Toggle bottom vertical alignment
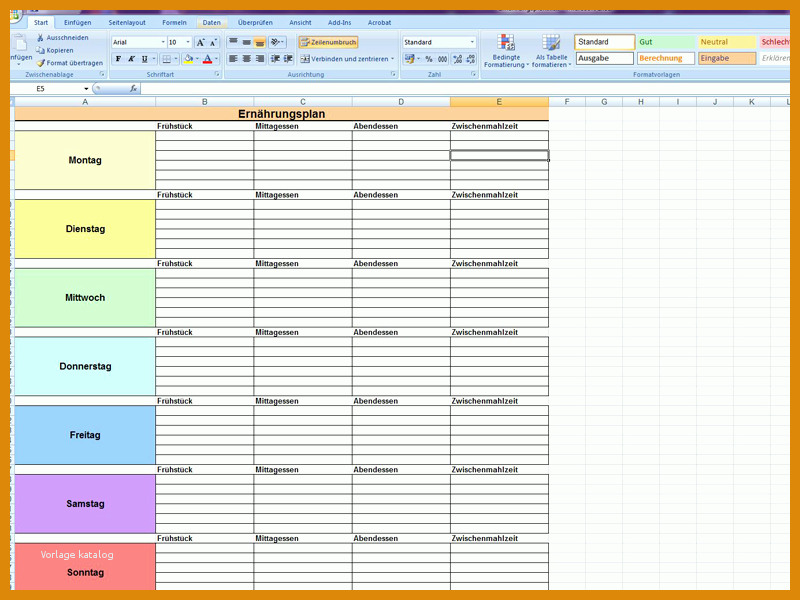Screen dimensions: 800x600 260,42
